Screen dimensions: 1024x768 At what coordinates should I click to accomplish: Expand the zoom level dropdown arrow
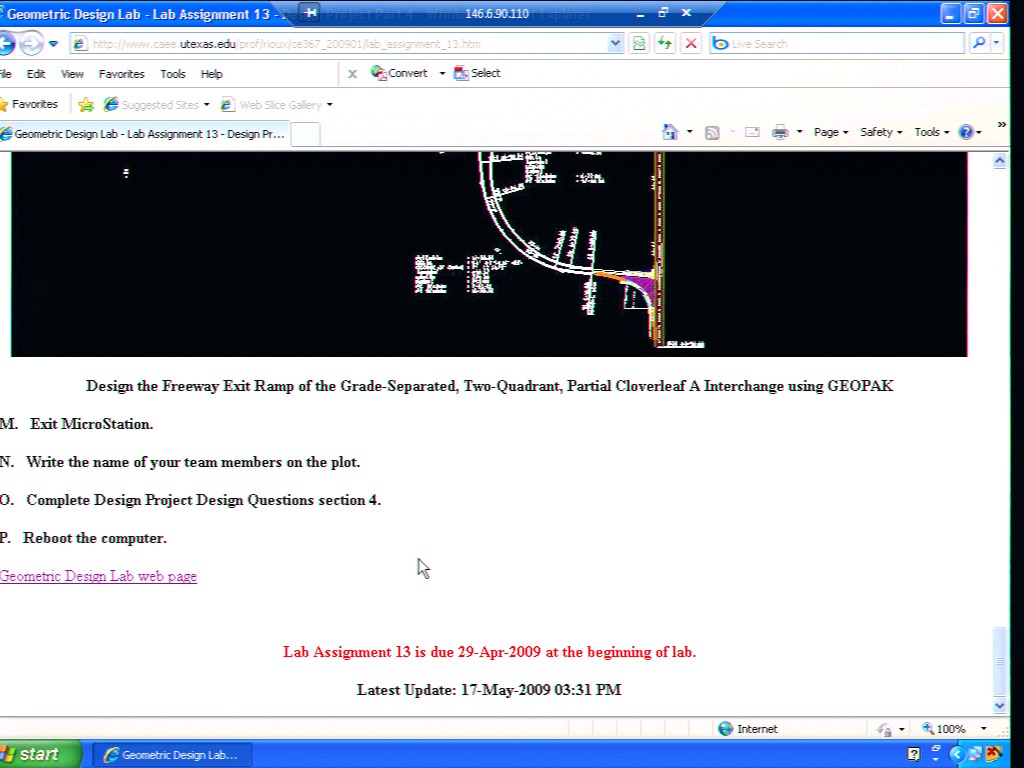[984, 729]
